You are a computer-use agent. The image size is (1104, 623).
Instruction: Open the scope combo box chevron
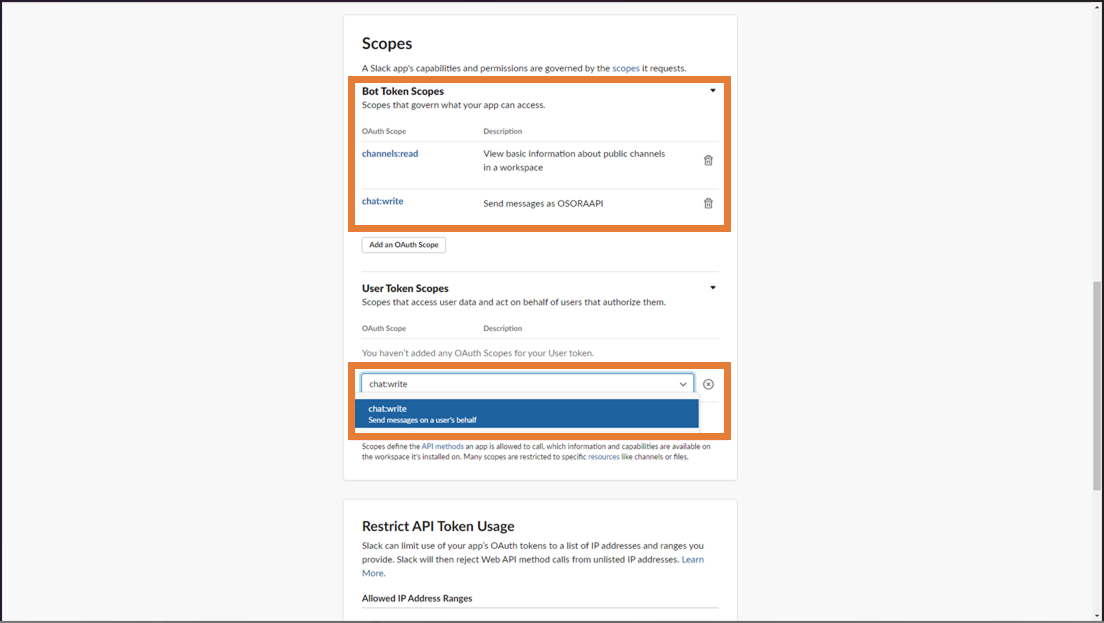[x=684, y=384]
